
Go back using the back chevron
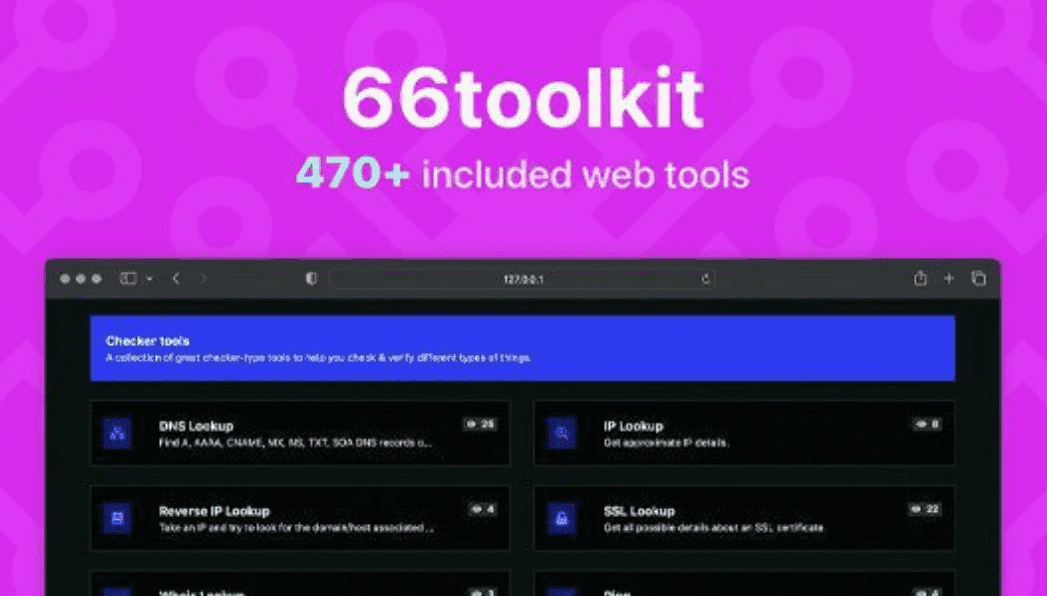click(x=176, y=279)
